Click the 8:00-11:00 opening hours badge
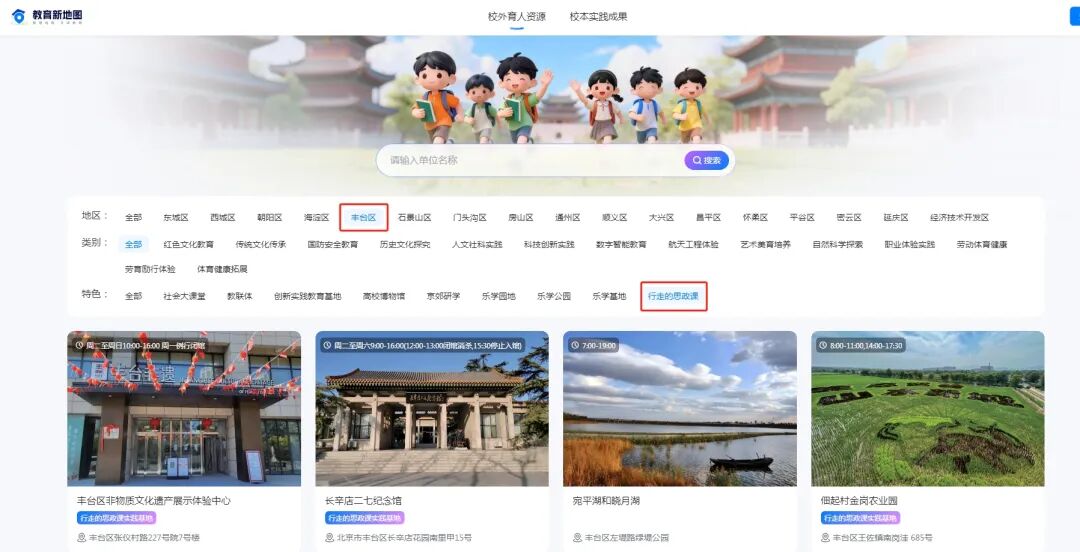1080x552 pixels. coord(860,345)
